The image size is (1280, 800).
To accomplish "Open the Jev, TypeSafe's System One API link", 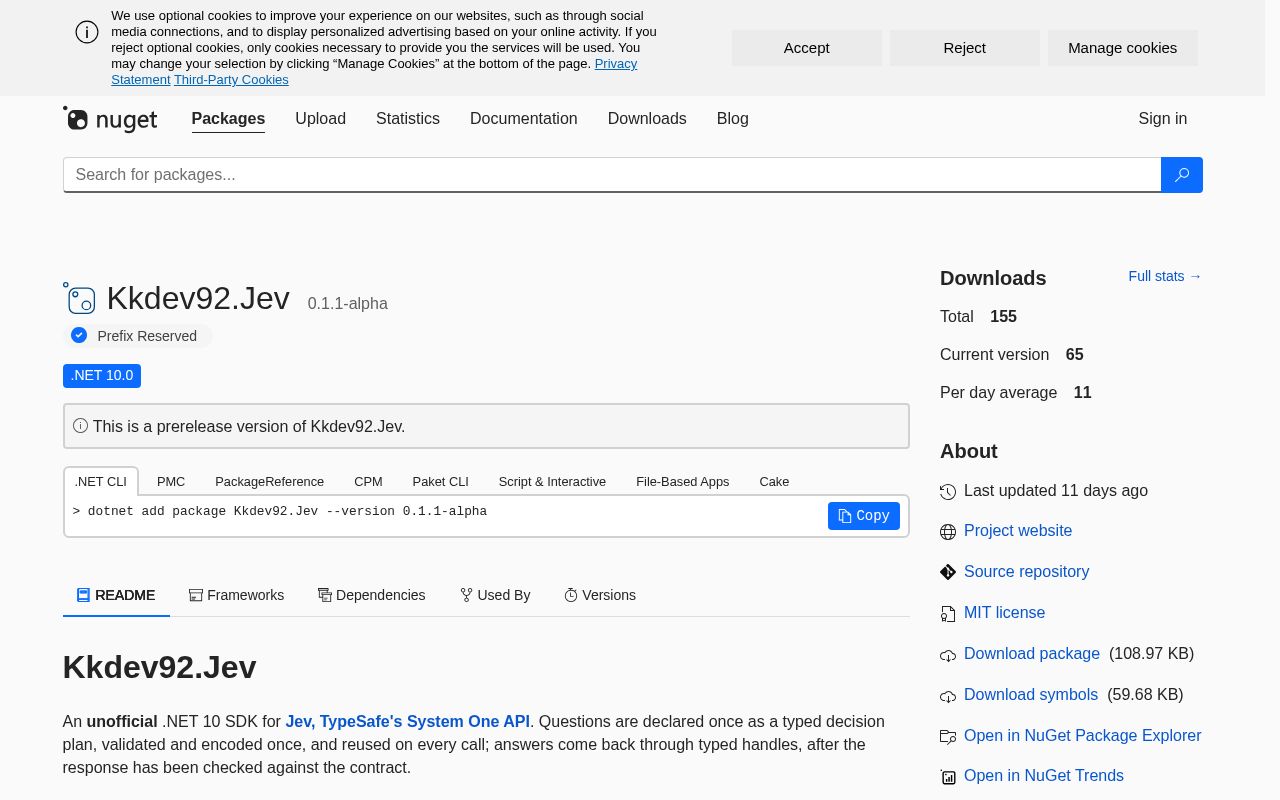I will click(408, 722).
